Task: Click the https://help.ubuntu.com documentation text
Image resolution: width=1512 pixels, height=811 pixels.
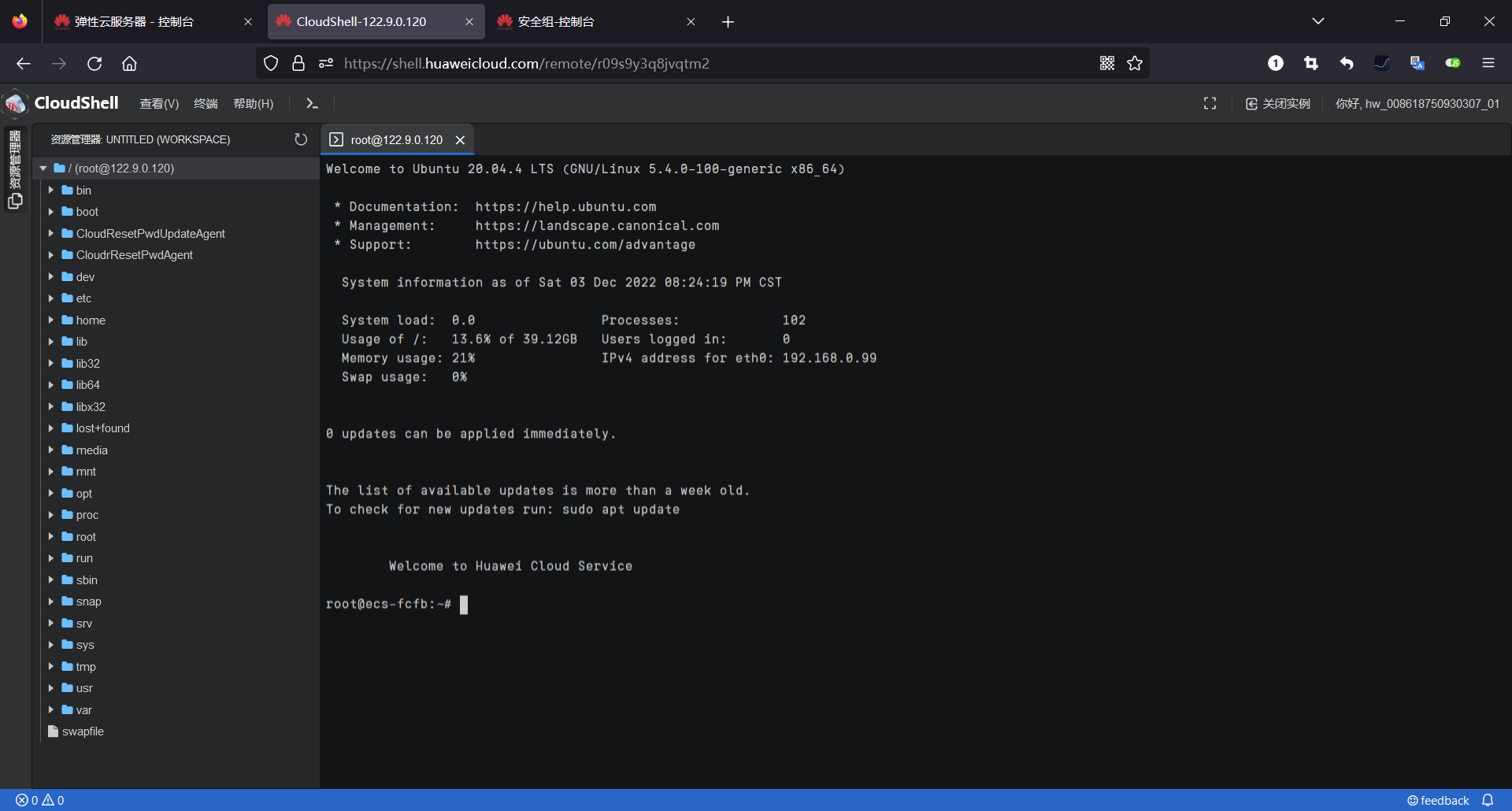Action: [565, 207]
